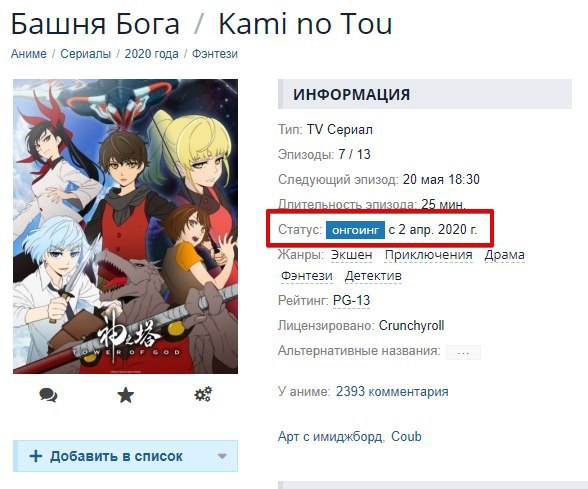This screenshot has width=588, height=489.
Task: Click the star favorite icon
Action: tap(126, 395)
